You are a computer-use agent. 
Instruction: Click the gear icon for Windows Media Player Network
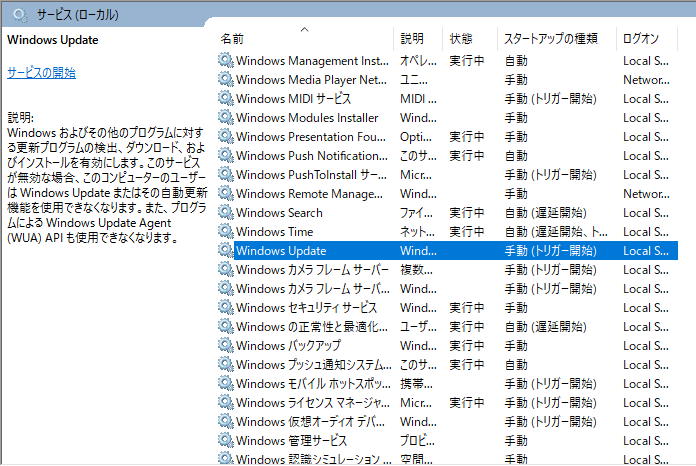coord(226,79)
